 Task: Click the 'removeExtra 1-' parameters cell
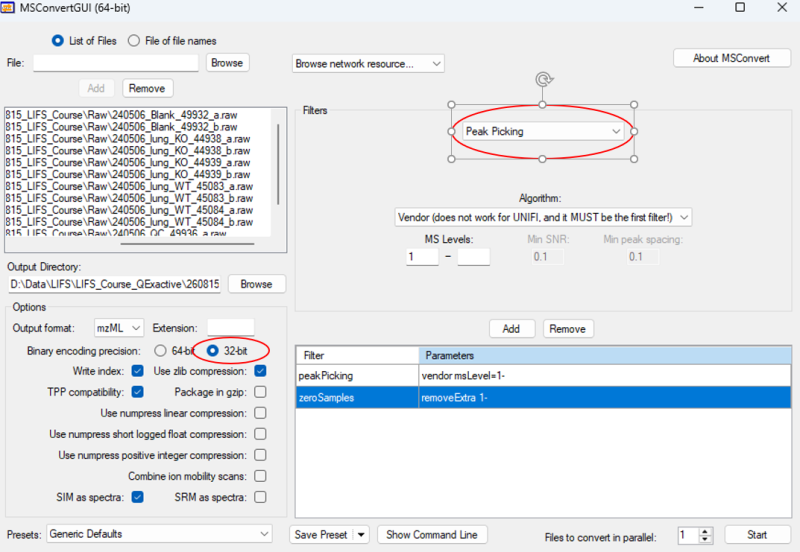(605, 397)
